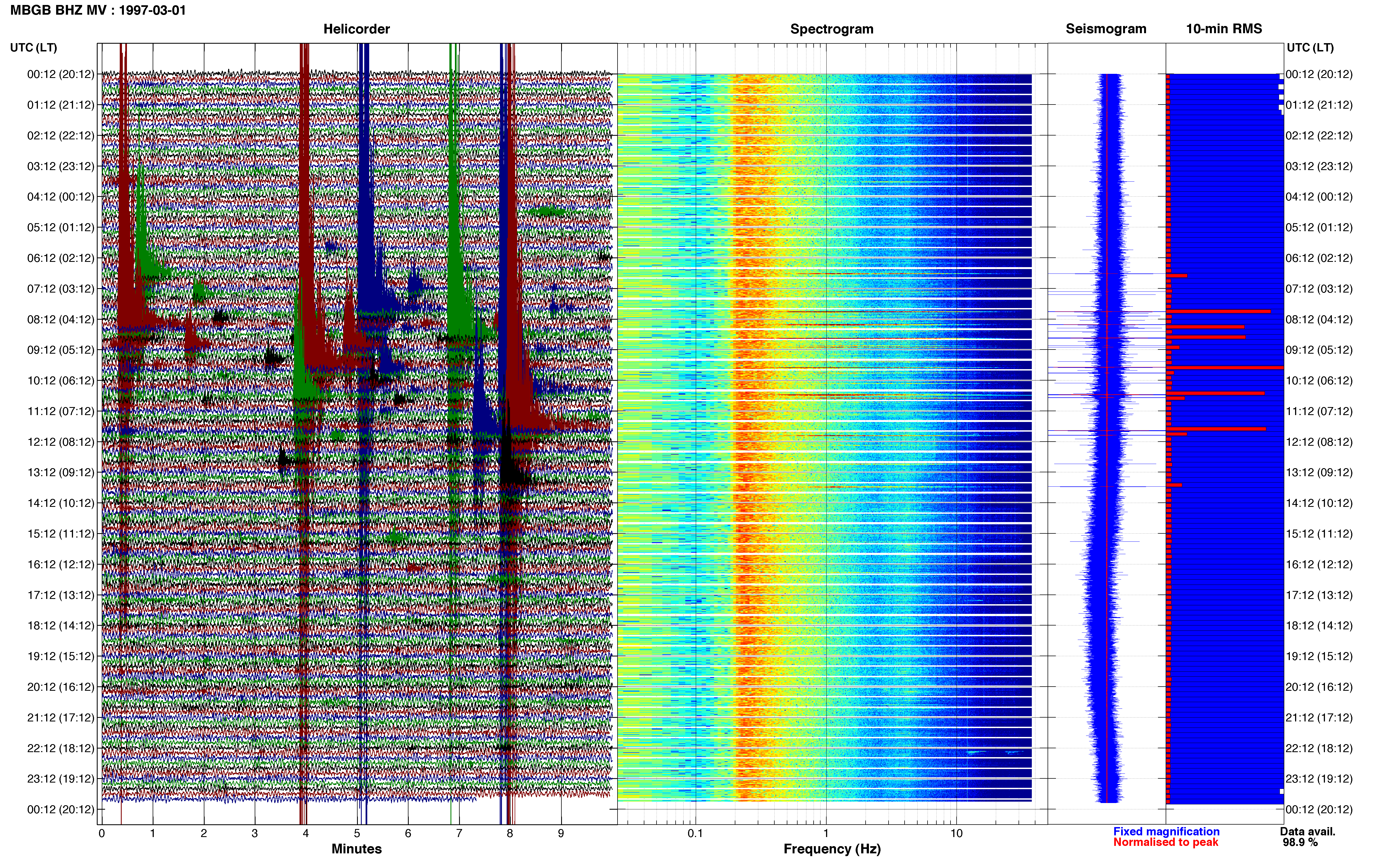Click the right '22:12 (18:12)' time label
This screenshot has height=868, width=1388.
pos(1319,749)
